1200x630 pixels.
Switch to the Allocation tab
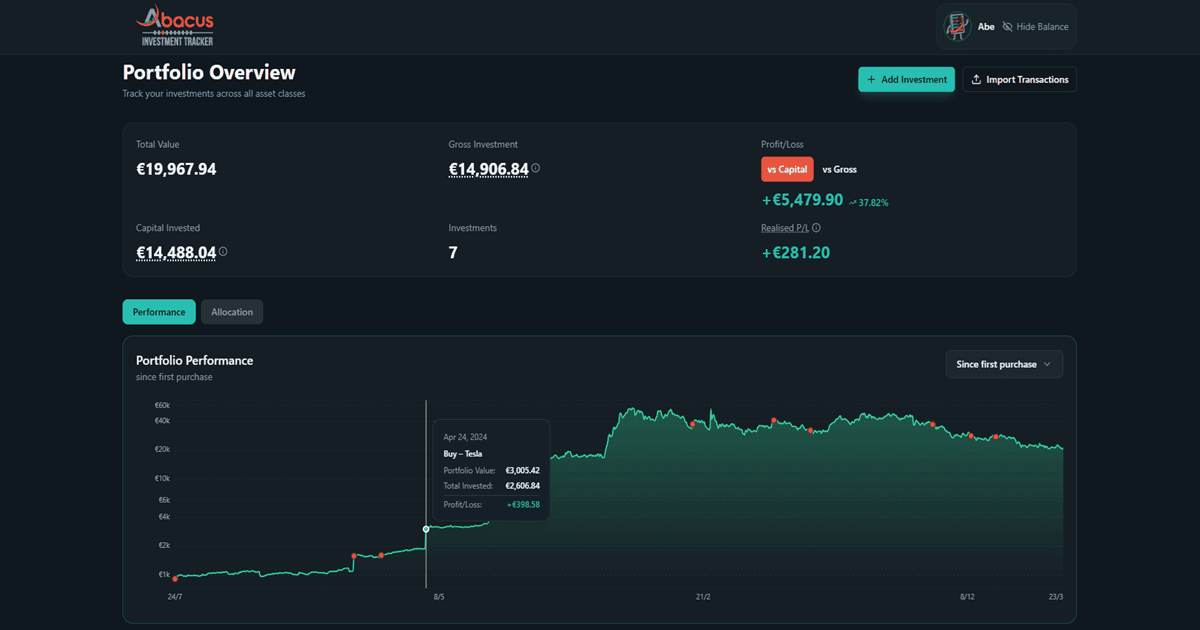coord(232,312)
